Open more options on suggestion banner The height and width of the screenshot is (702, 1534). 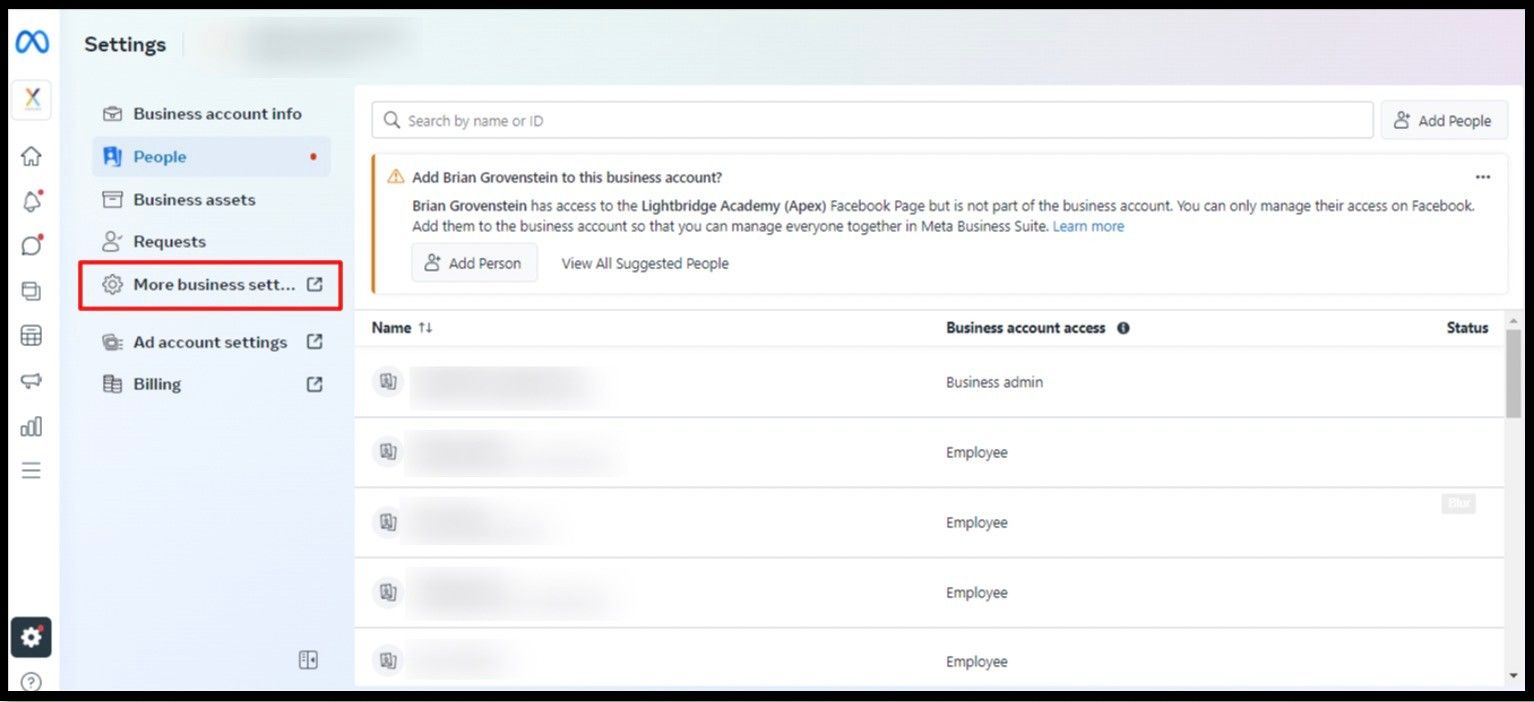tap(1482, 177)
